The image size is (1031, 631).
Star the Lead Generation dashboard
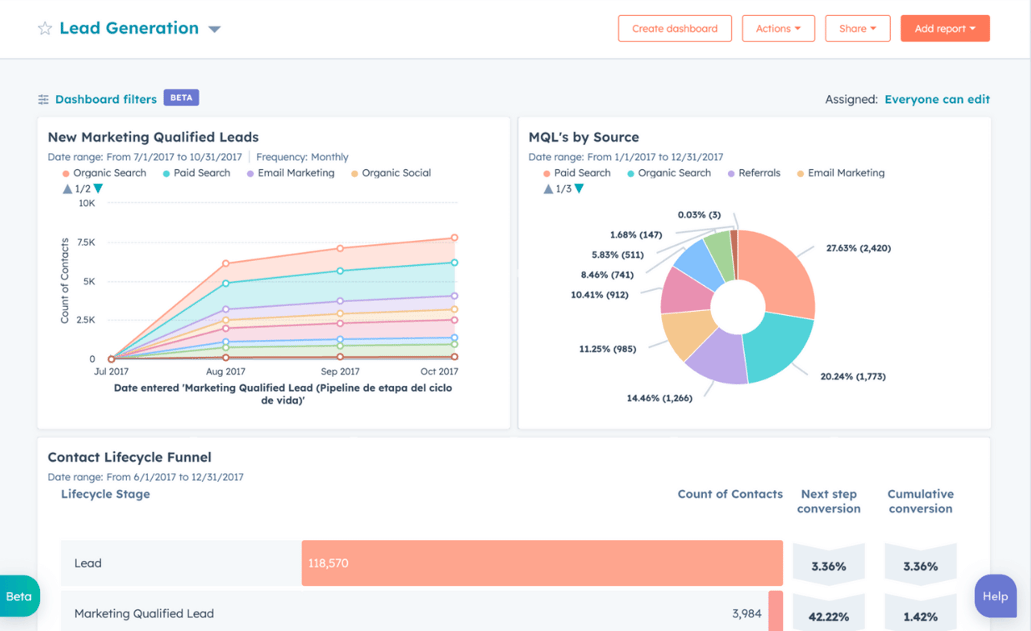click(44, 28)
